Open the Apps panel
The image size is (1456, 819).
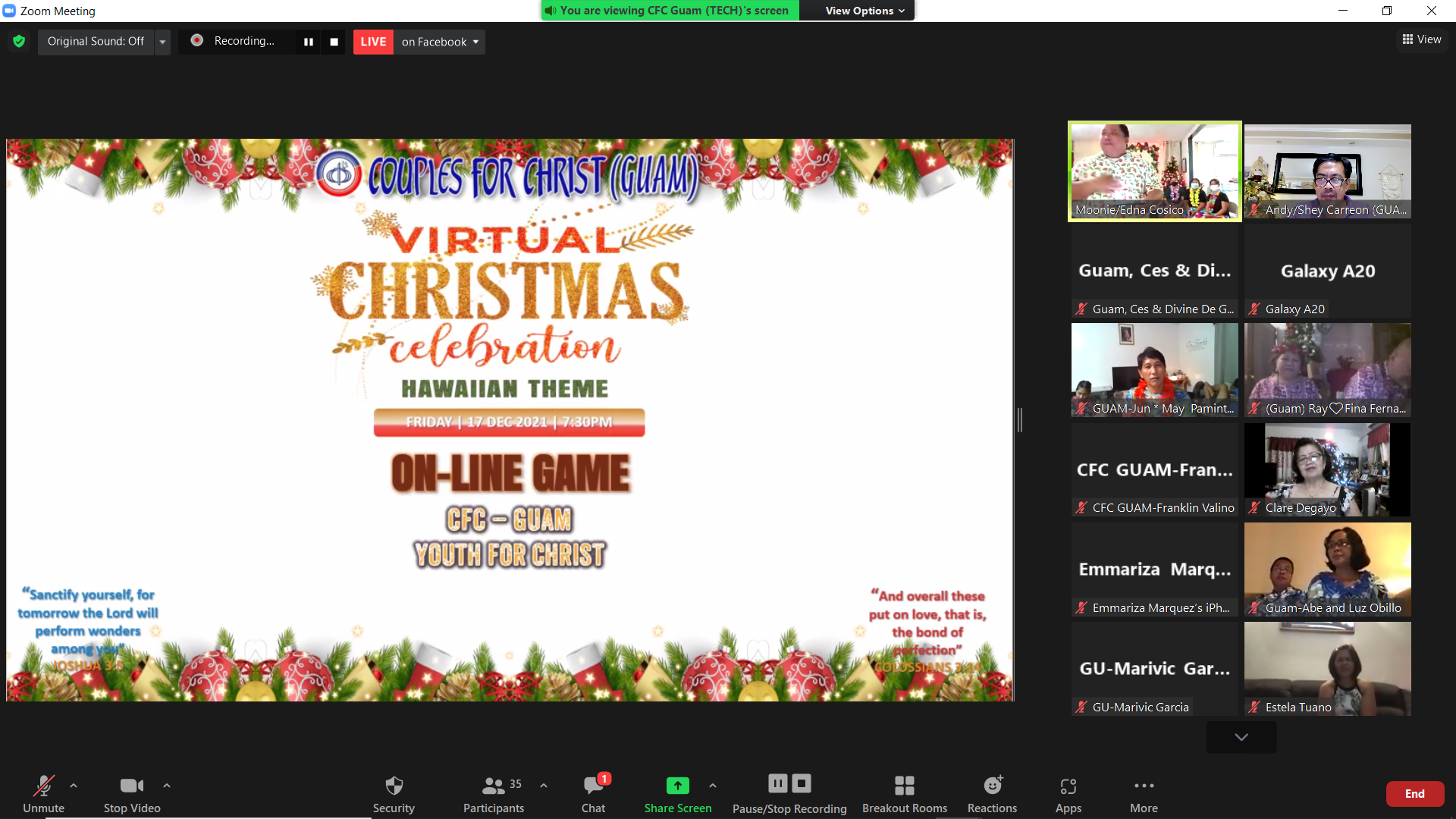pos(1068,793)
